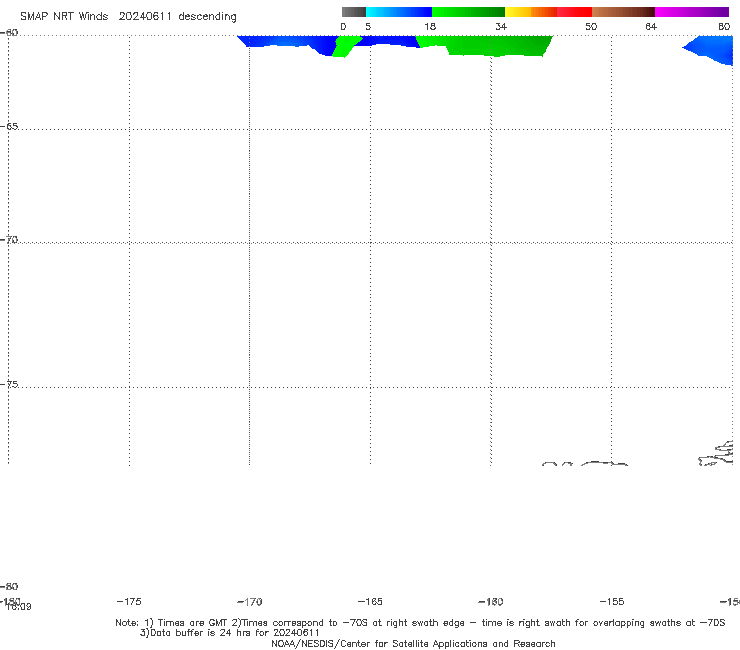Click the color bar scale label '34'

501,27
